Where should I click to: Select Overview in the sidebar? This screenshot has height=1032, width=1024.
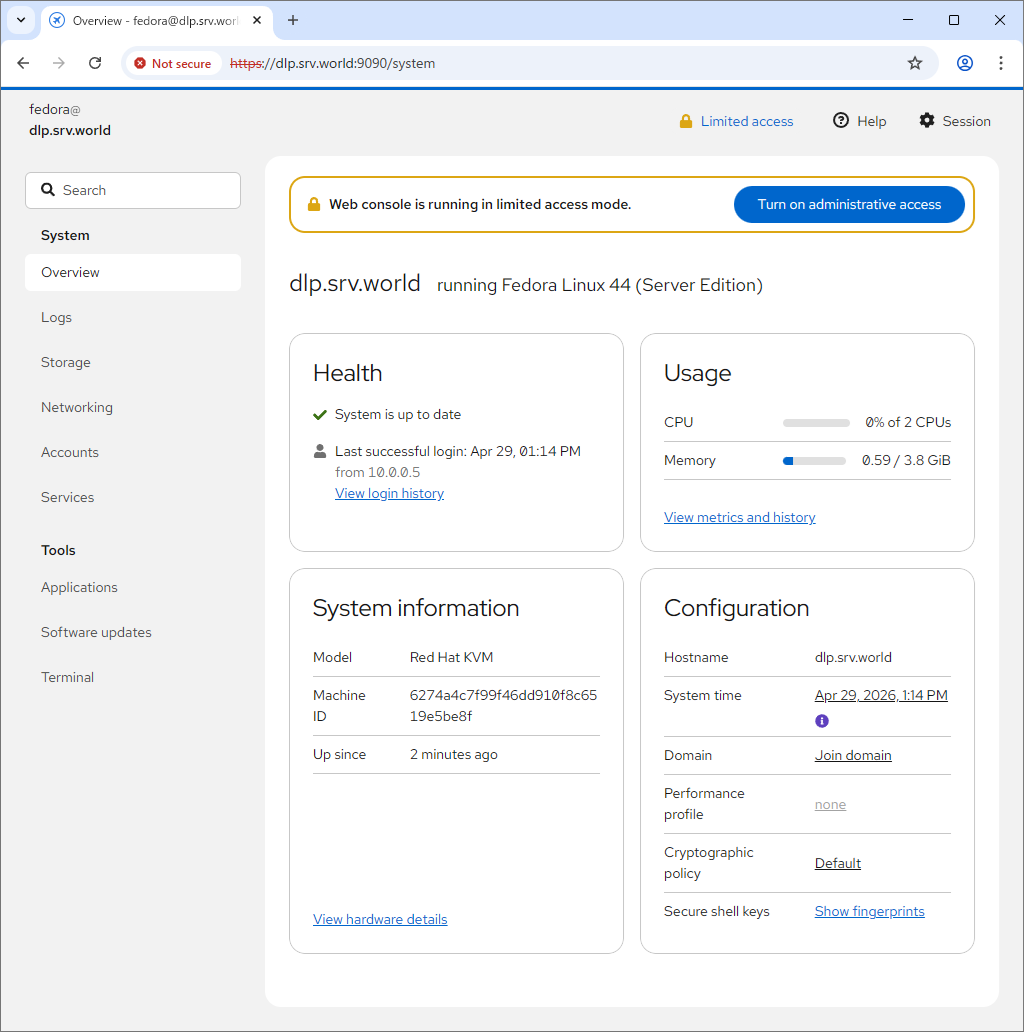[133, 272]
